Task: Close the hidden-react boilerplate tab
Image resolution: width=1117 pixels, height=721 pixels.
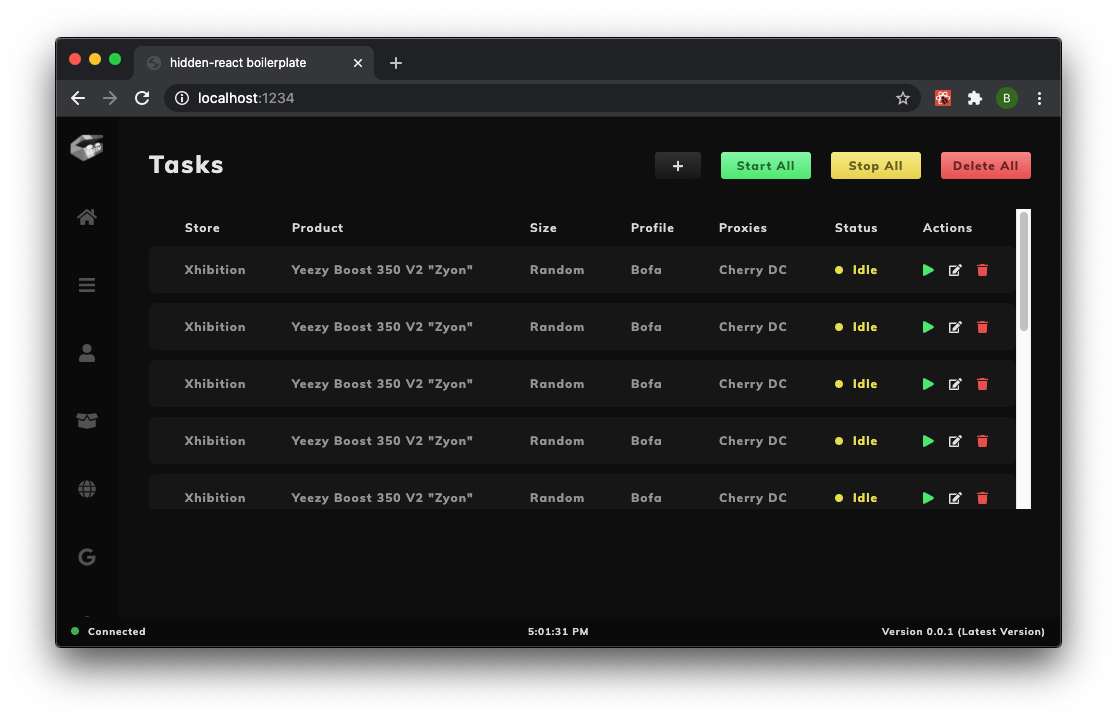Action: click(x=358, y=63)
